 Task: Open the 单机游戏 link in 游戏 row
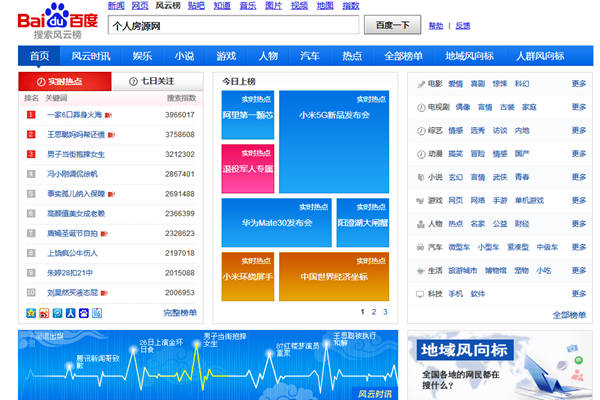(529, 201)
